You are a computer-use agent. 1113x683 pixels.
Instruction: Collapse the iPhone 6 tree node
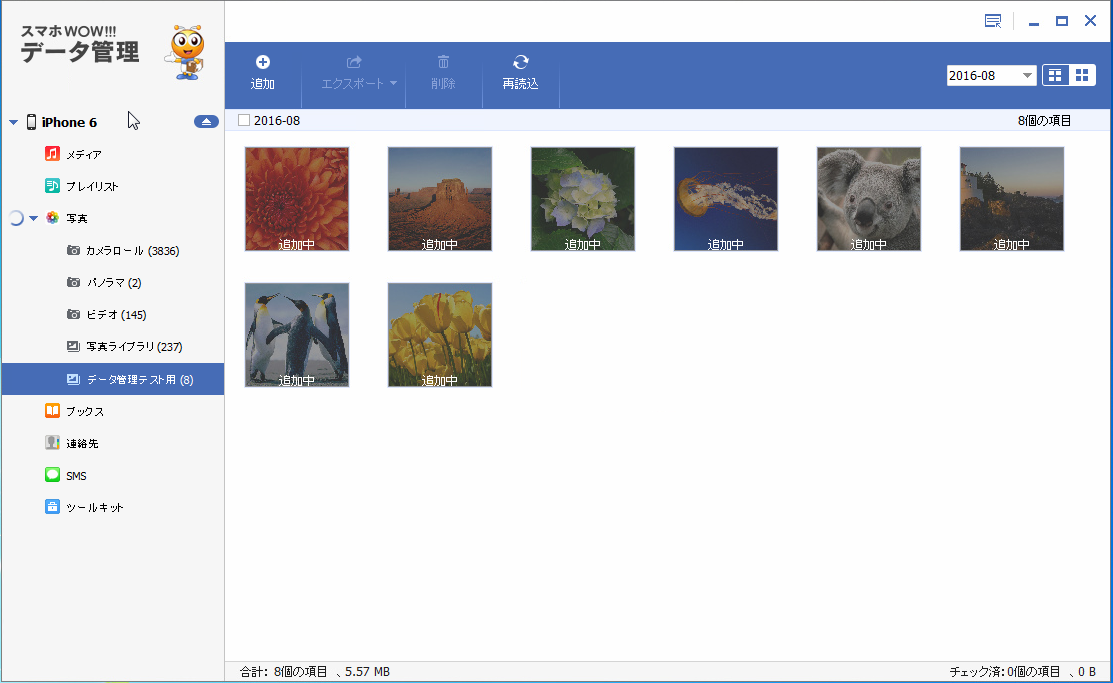coord(13,123)
